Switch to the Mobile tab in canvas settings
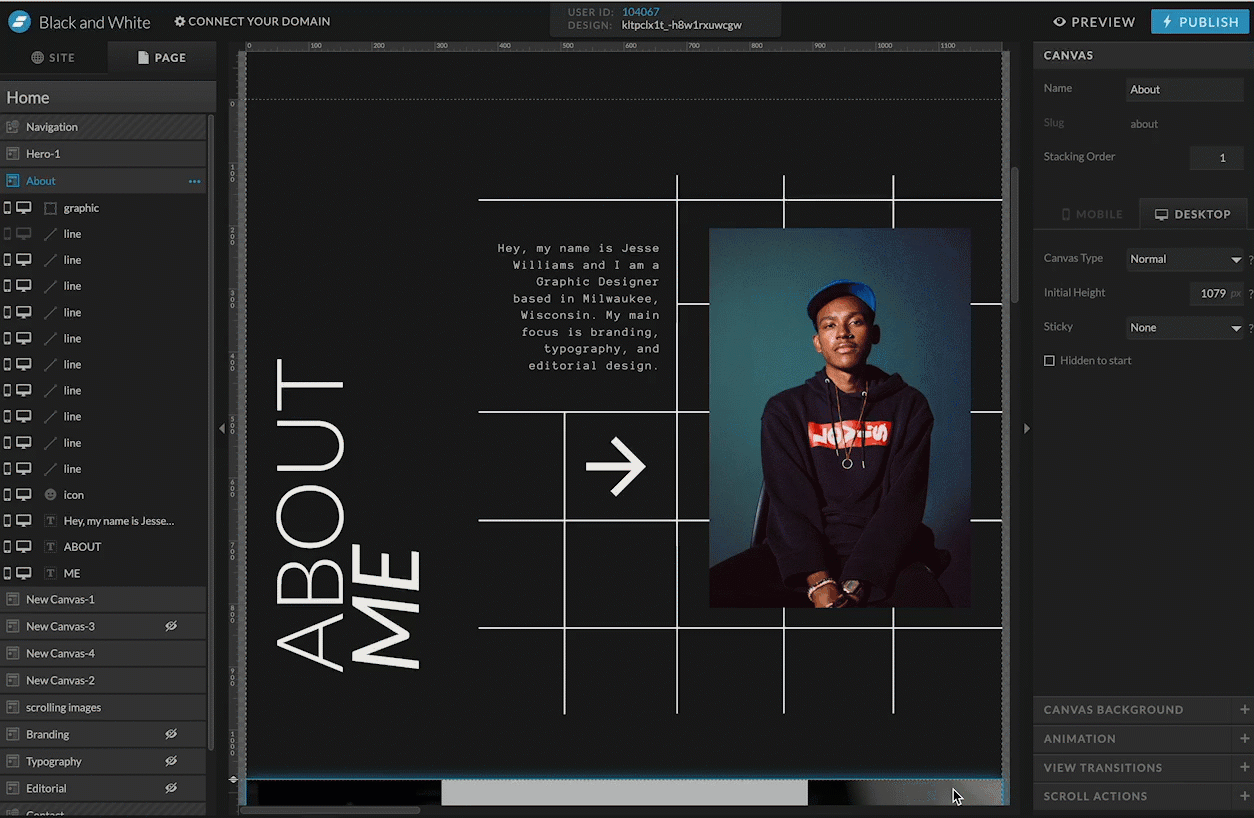Image resolution: width=1254 pixels, height=818 pixels. click(1091, 214)
